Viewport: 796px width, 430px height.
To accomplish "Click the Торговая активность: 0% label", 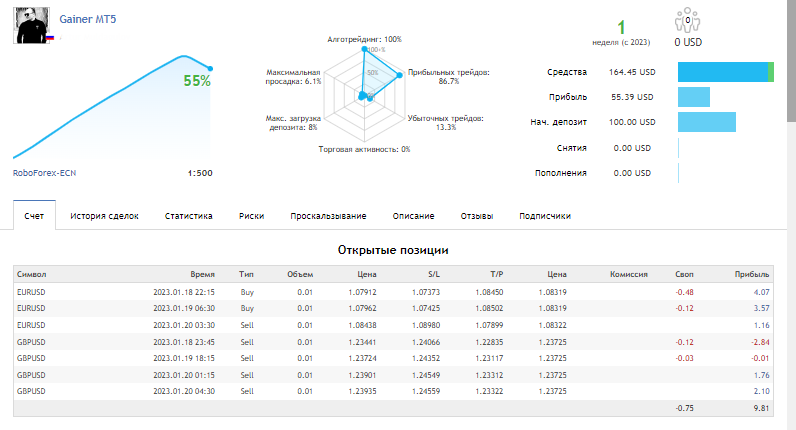I will point(364,149).
